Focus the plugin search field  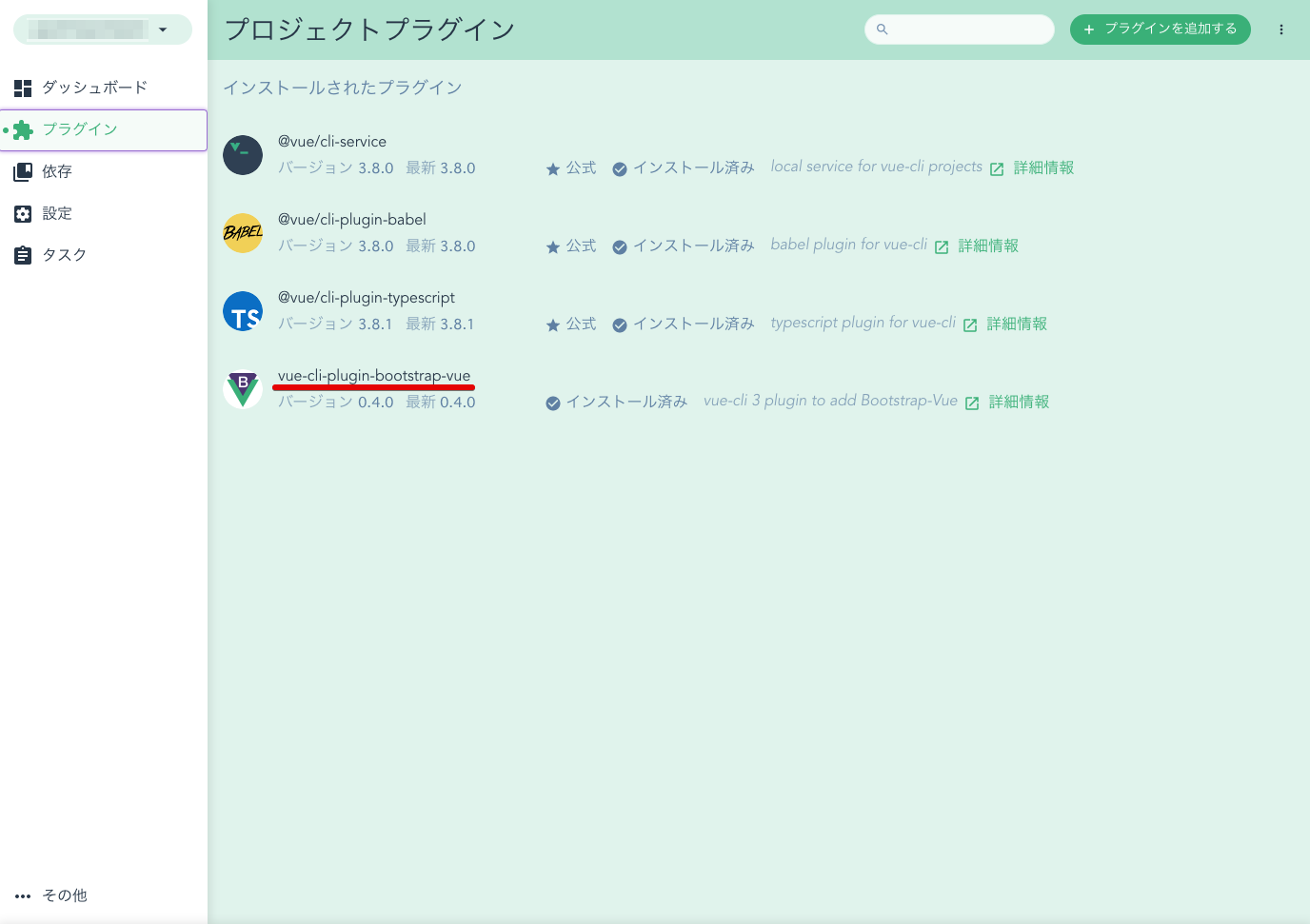pos(960,29)
